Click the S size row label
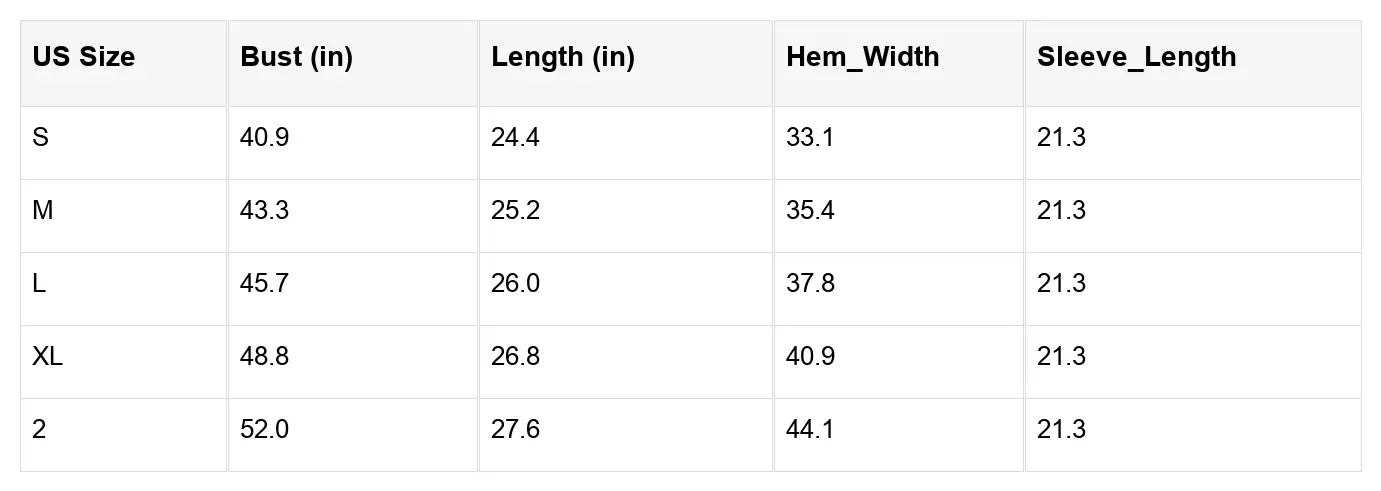Screen dimensions: 1381x491 point(40,138)
